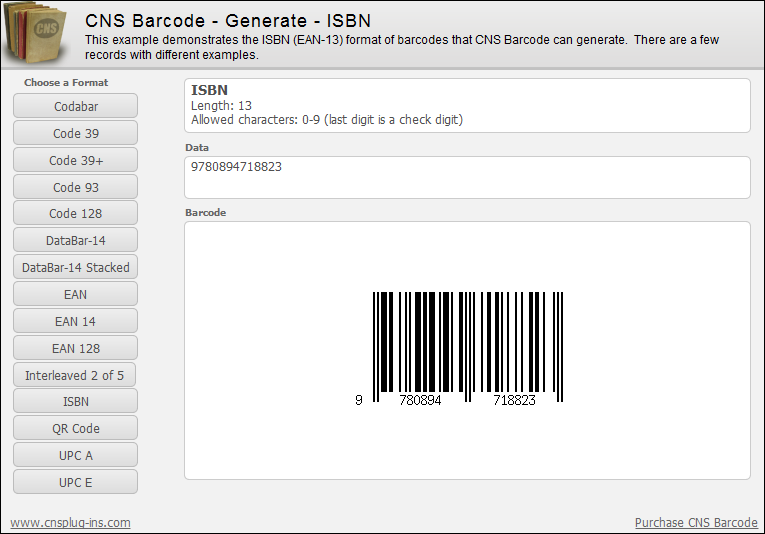Screen dimensions: 765x534
Task: Select the Codabar format button
Action: (76, 106)
